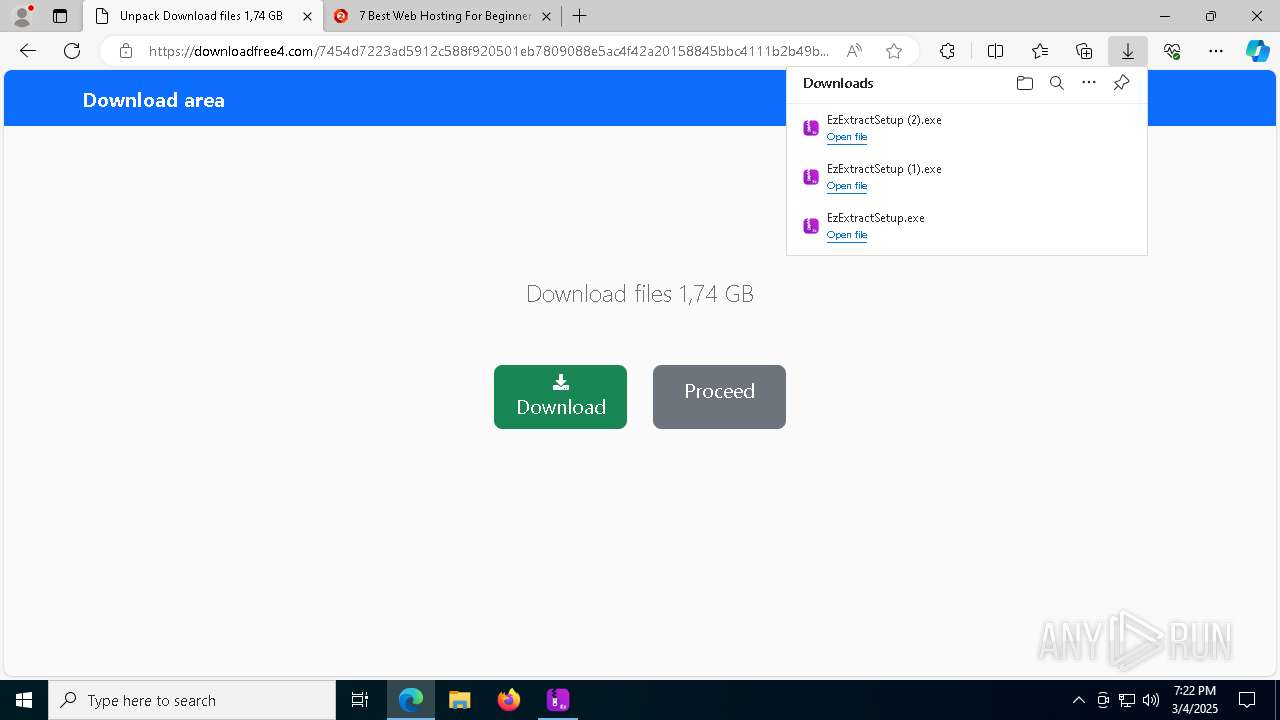Select the EzExtractSetup (1).exe file icon
The width and height of the screenshot is (1280, 720).
(811, 177)
